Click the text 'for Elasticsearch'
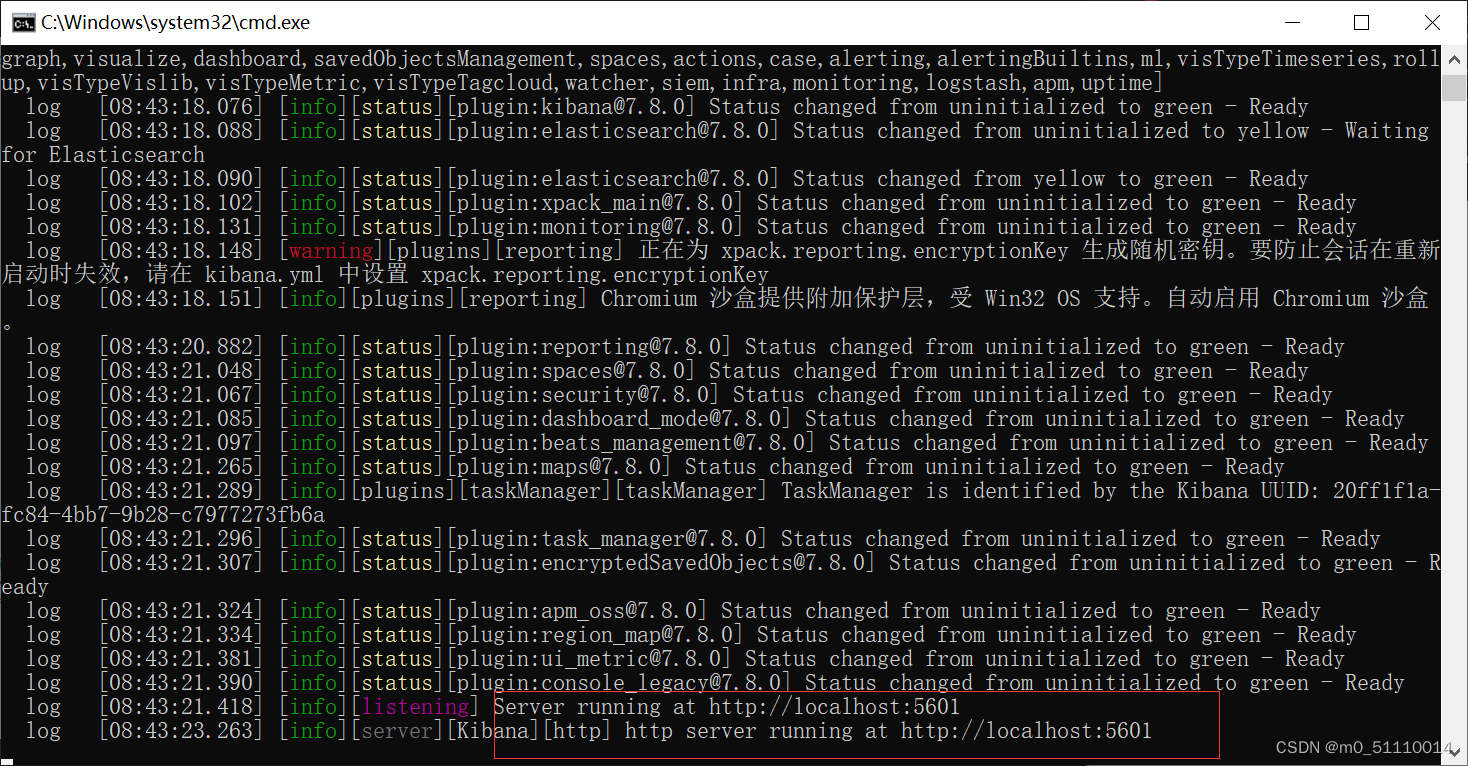 pos(102,155)
